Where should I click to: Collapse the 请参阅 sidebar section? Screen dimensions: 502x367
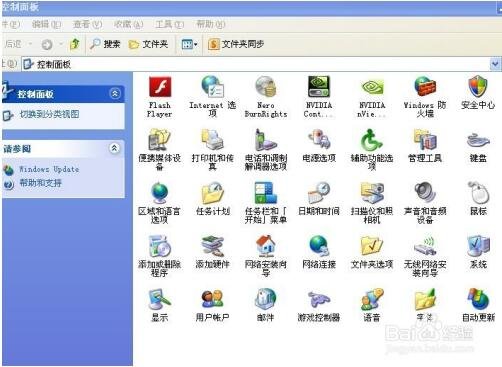(115, 148)
